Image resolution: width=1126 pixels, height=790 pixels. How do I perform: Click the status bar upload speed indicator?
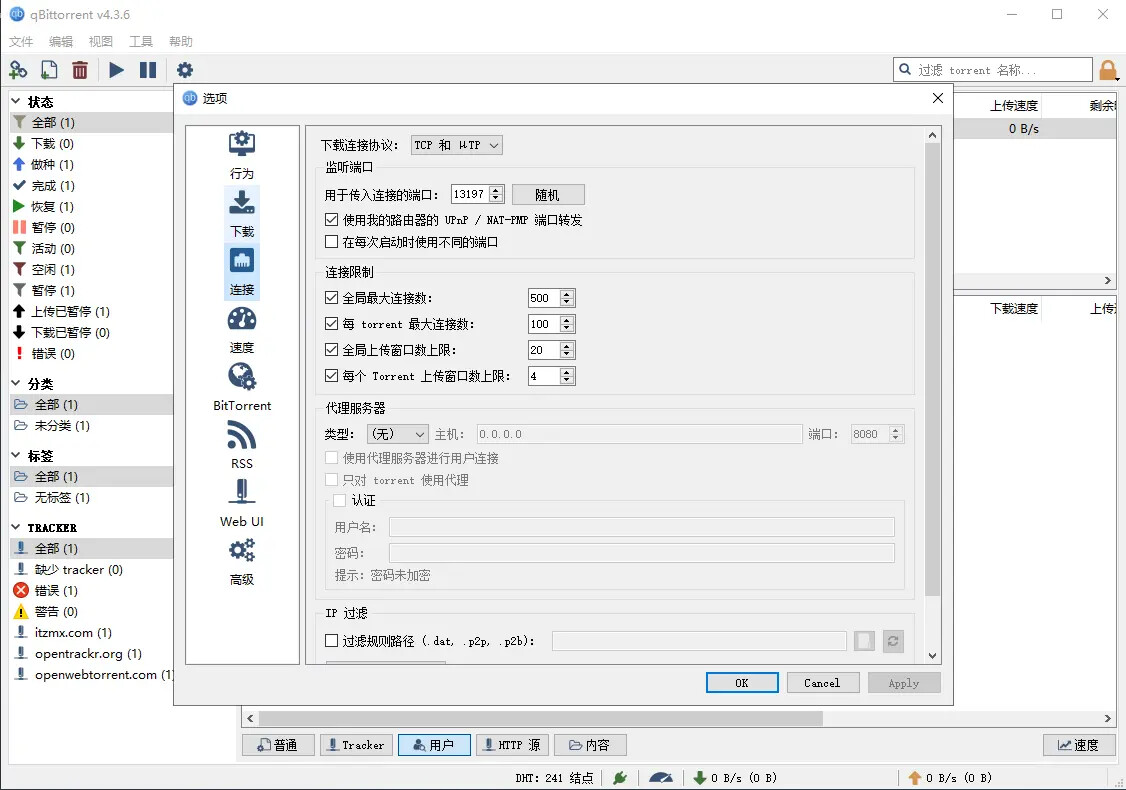coord(950,778)
